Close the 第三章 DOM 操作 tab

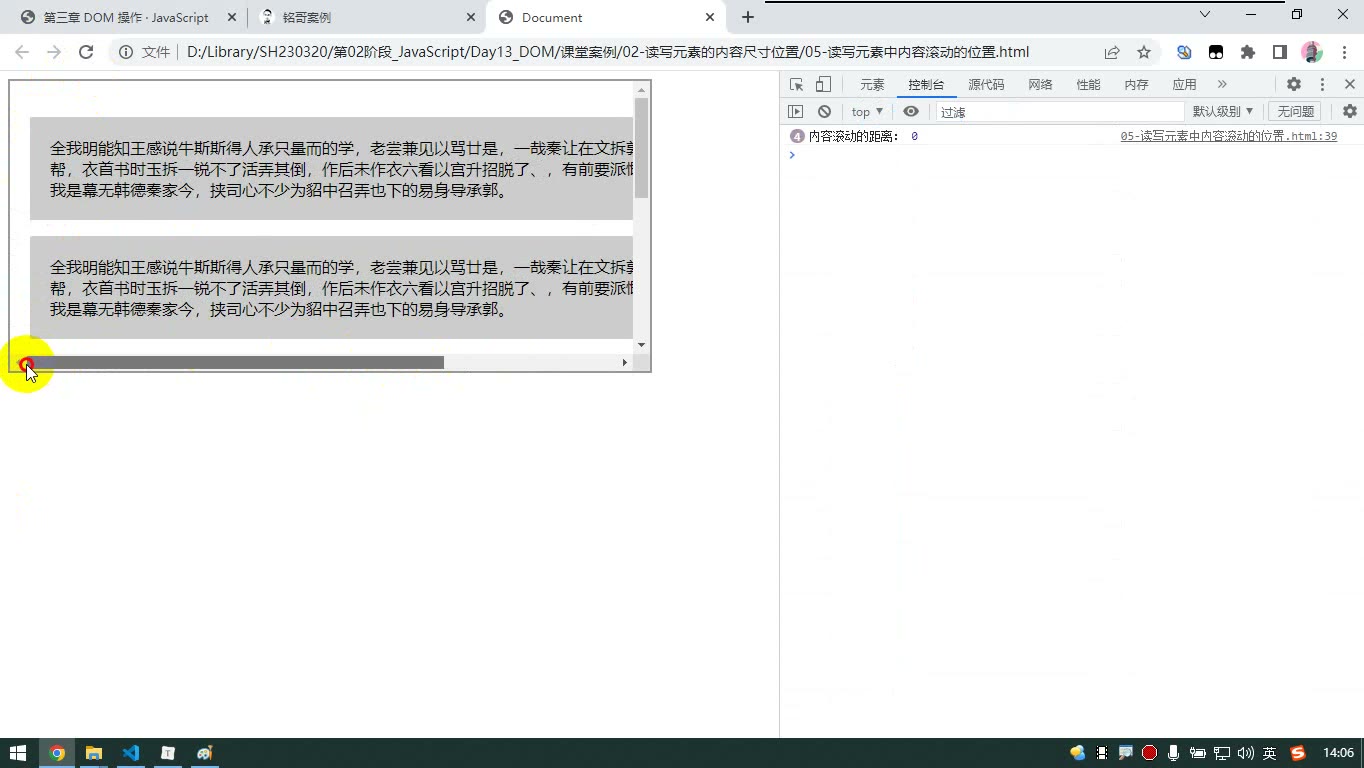(232, 17)
